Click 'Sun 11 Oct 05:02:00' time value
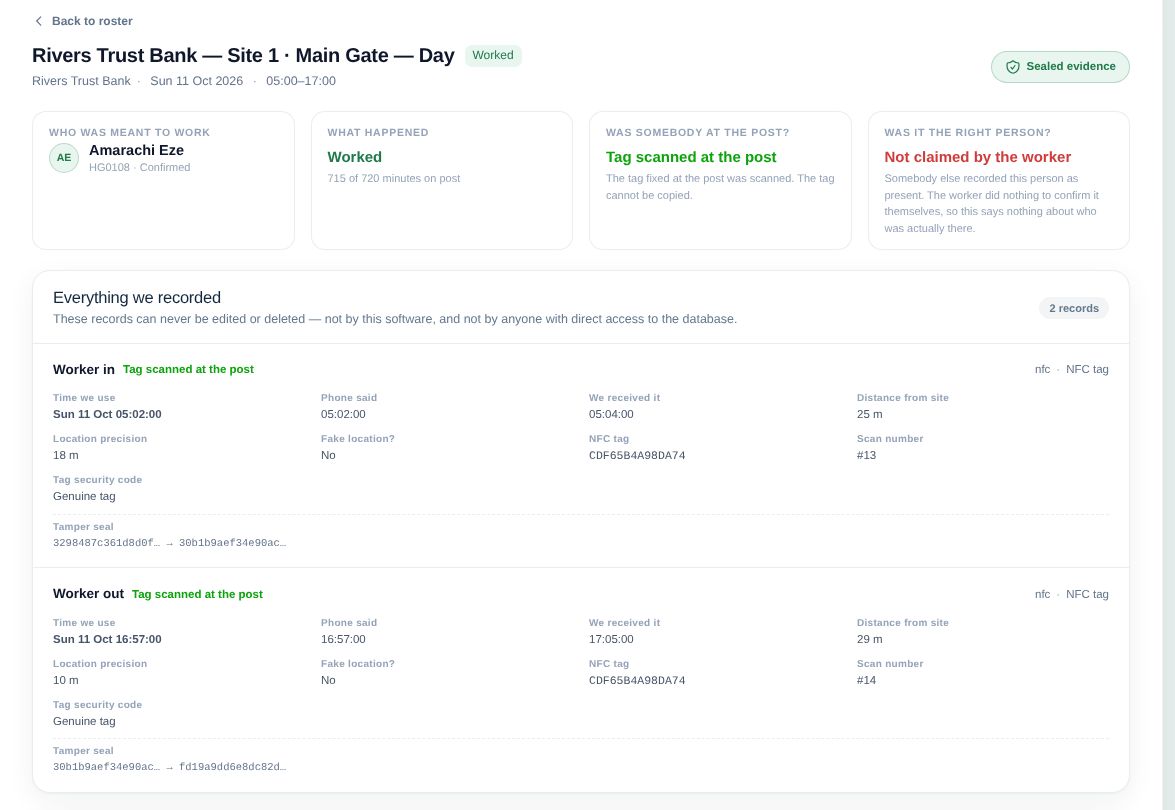The height and width of the screenshot is (810, 1175). click(x=107, y=414)
